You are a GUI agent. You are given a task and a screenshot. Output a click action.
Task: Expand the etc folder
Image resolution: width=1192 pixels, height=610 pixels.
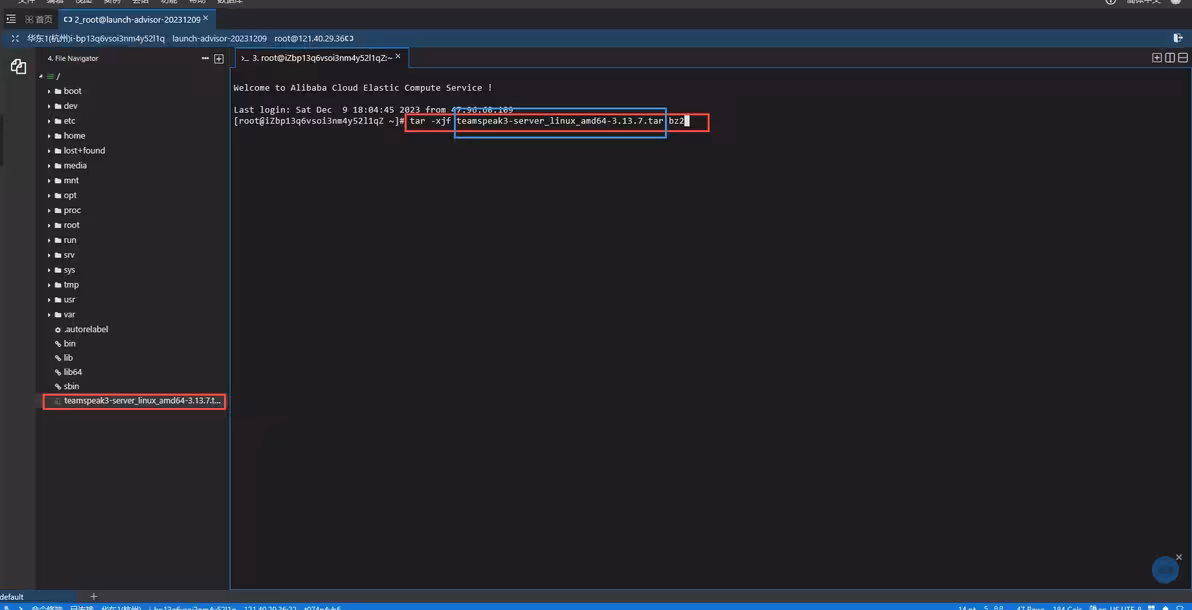49,121
